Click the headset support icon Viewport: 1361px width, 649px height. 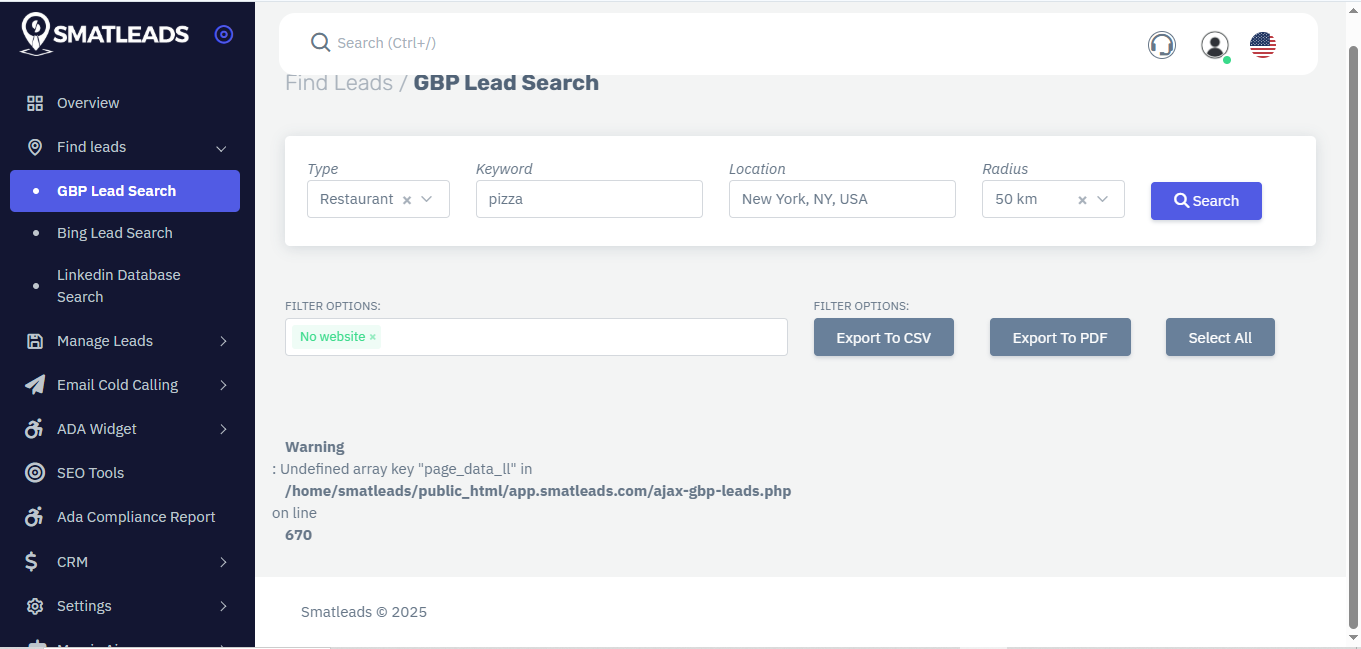click(1161, 45)
